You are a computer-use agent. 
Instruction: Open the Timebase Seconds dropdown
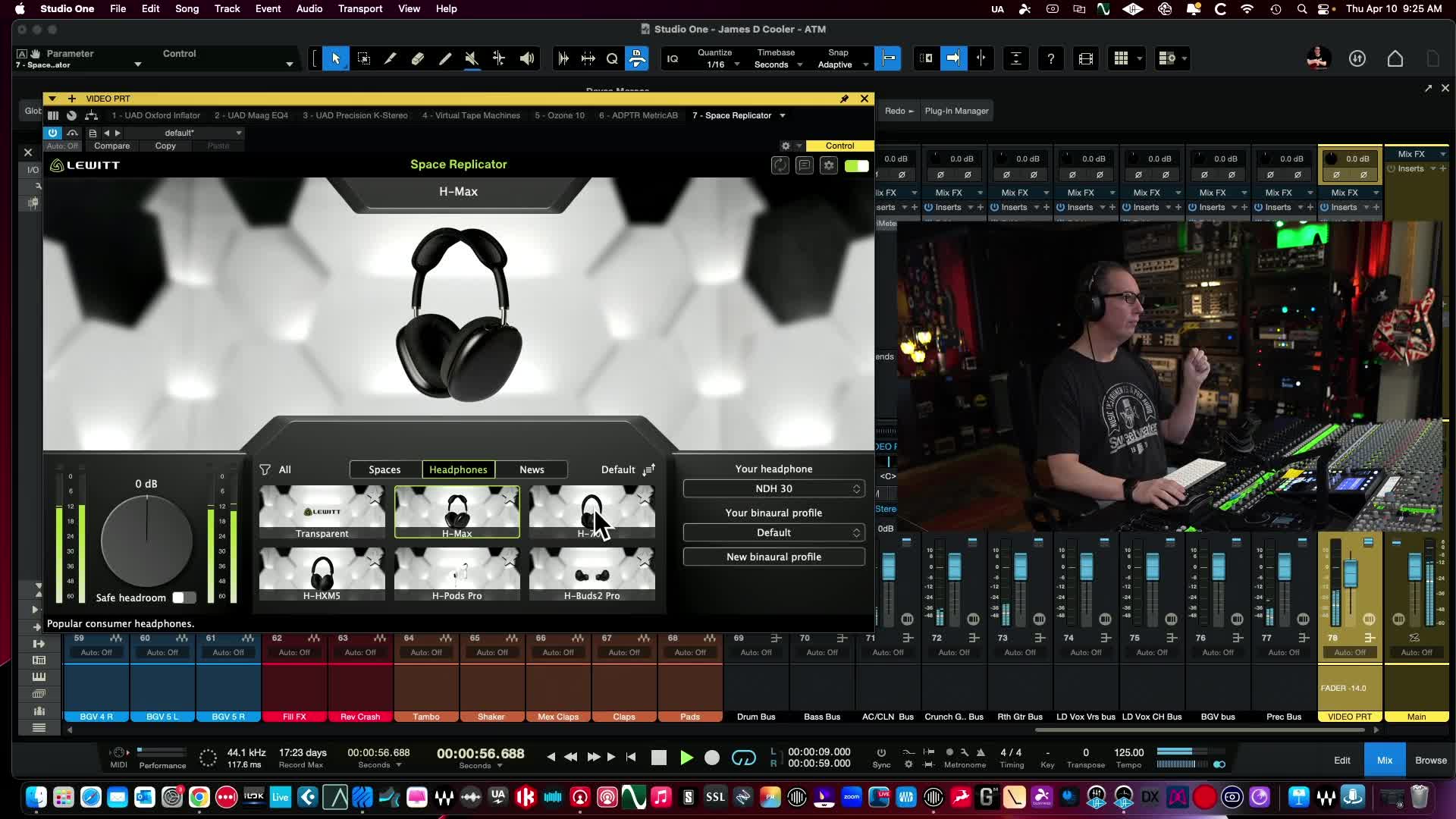[x=778, y=65]
